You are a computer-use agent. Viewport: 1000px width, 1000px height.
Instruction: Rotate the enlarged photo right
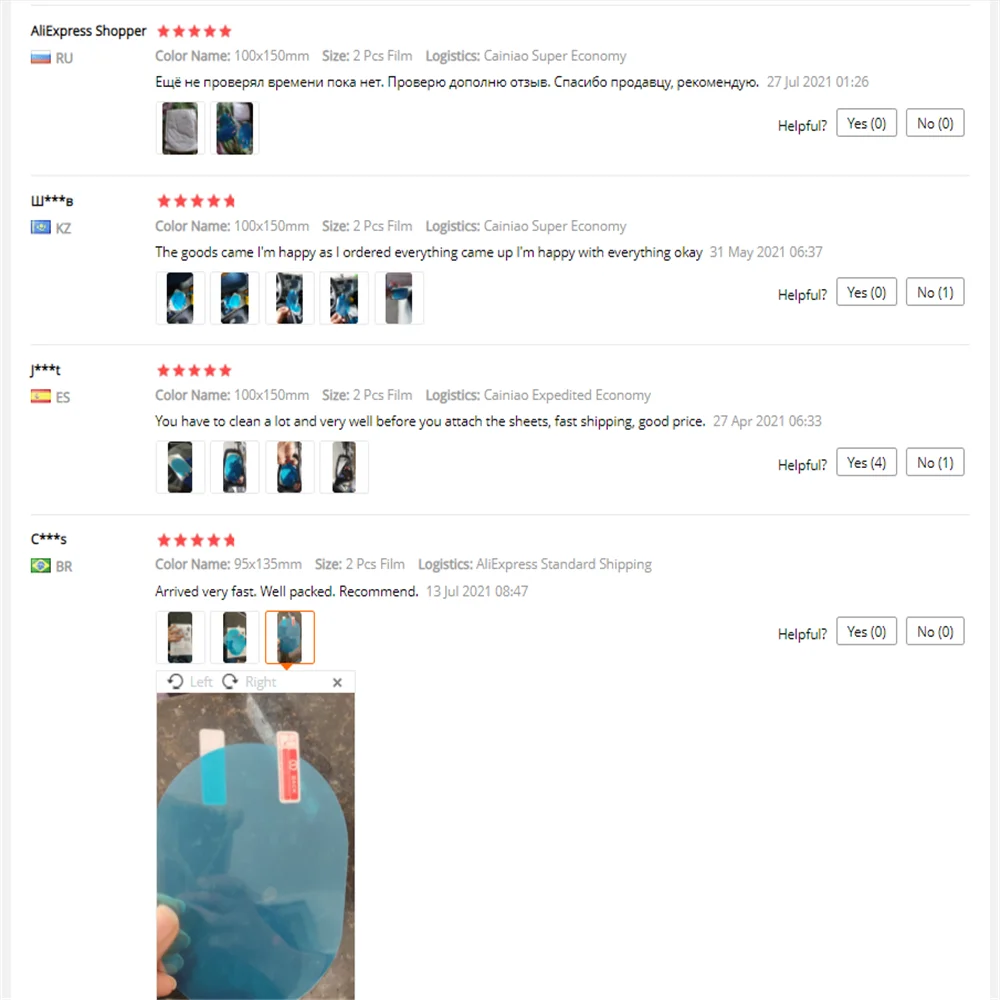coord(249,682)
